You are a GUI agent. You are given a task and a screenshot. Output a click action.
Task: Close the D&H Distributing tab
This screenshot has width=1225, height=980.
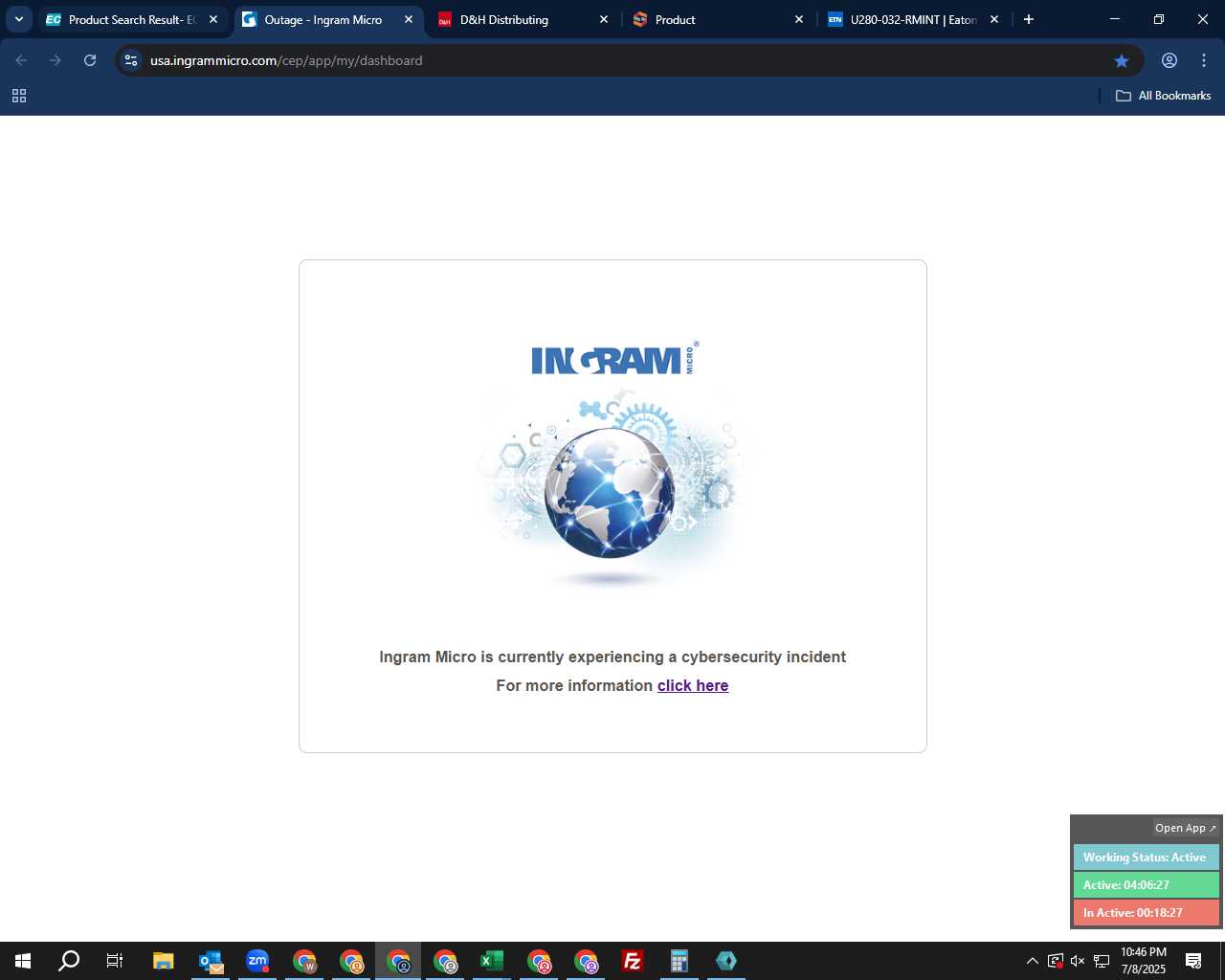[x=604, y=19]
